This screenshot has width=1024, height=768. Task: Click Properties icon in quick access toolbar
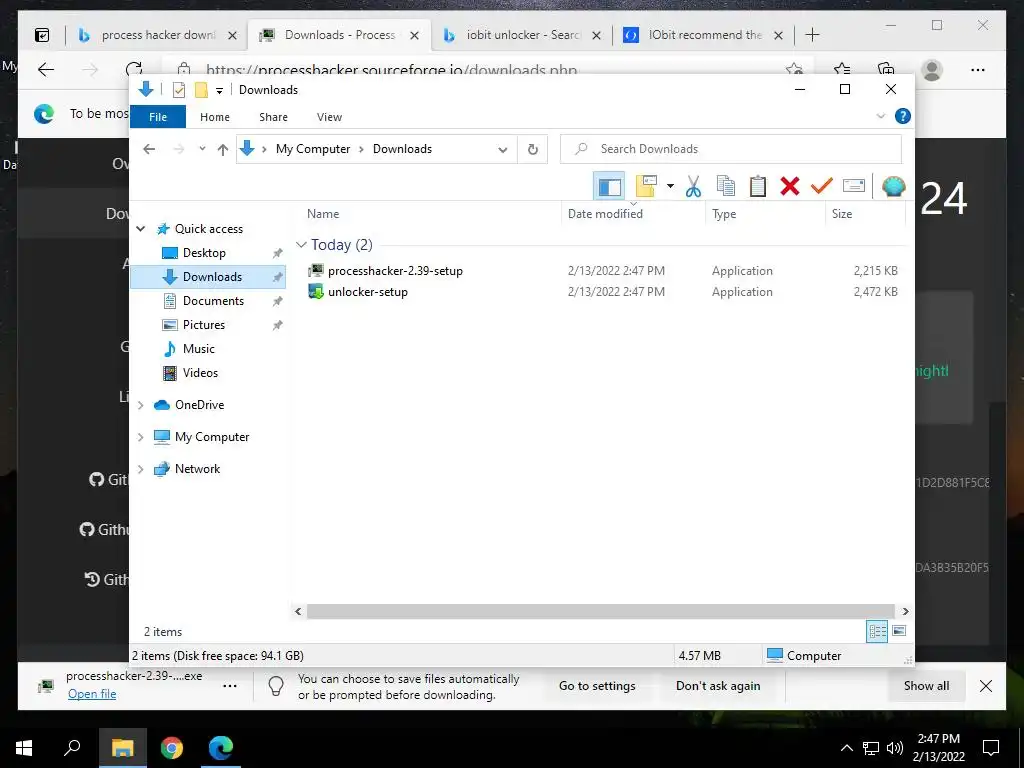click(x=178, y=90)
